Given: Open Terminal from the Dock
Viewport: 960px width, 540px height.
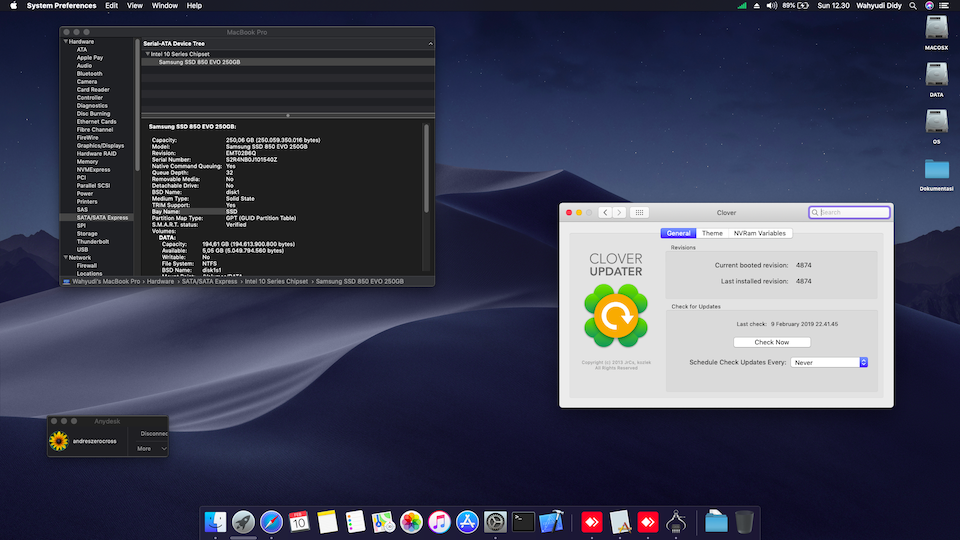Looking at the screenshot, I should tap(523, 522).
